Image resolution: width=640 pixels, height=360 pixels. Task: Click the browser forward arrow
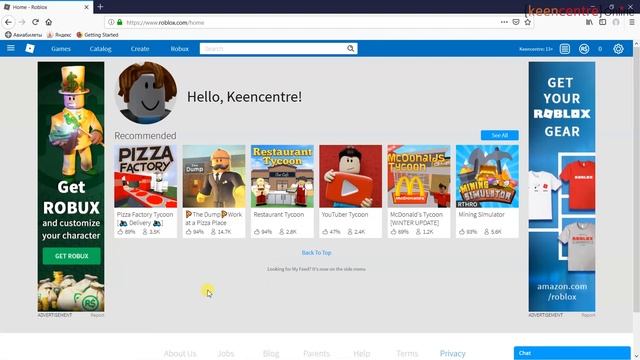[x=22, y=22]
